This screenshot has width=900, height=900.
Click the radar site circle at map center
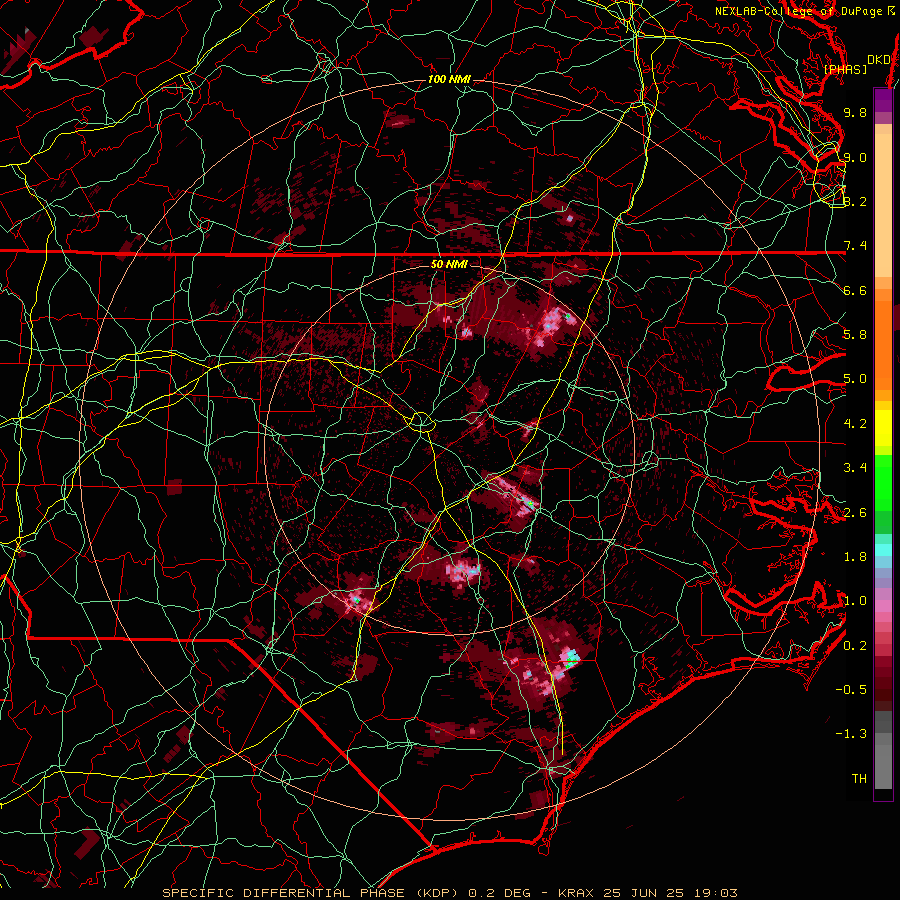click(x=421, y=422)
